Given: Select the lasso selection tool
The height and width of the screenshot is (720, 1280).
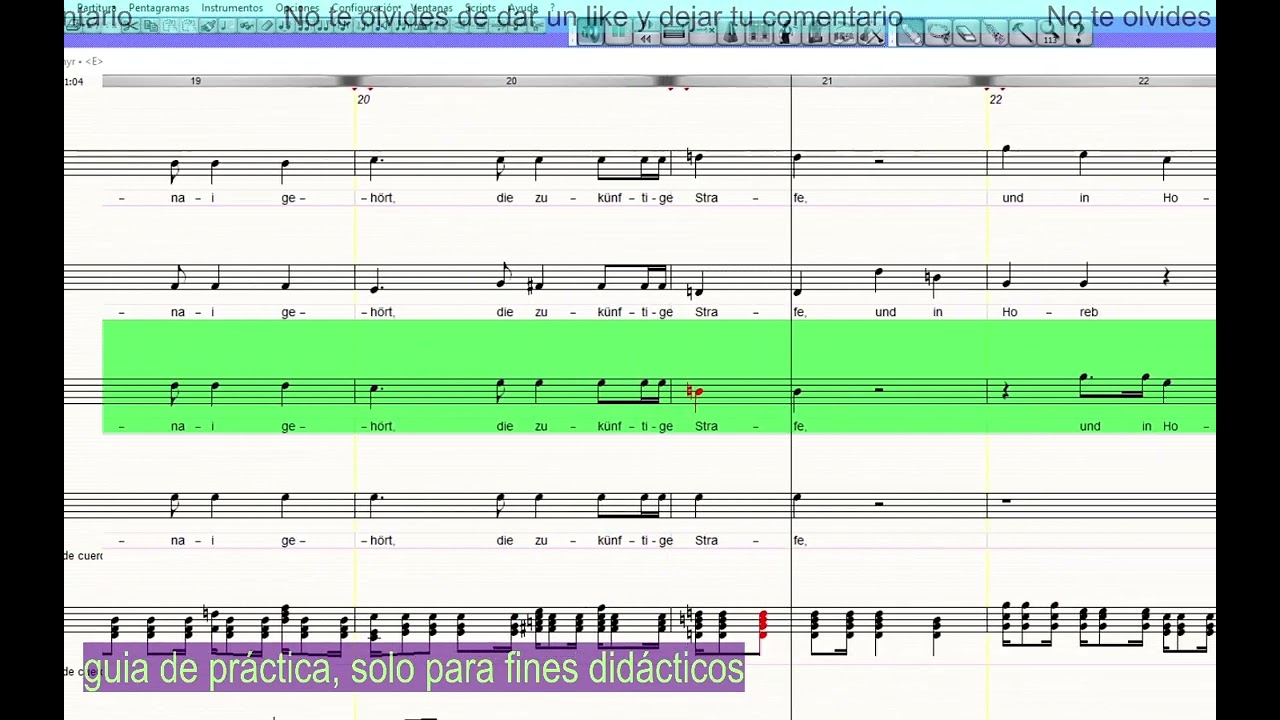Looking at the screenshot, I should (939, 34).
